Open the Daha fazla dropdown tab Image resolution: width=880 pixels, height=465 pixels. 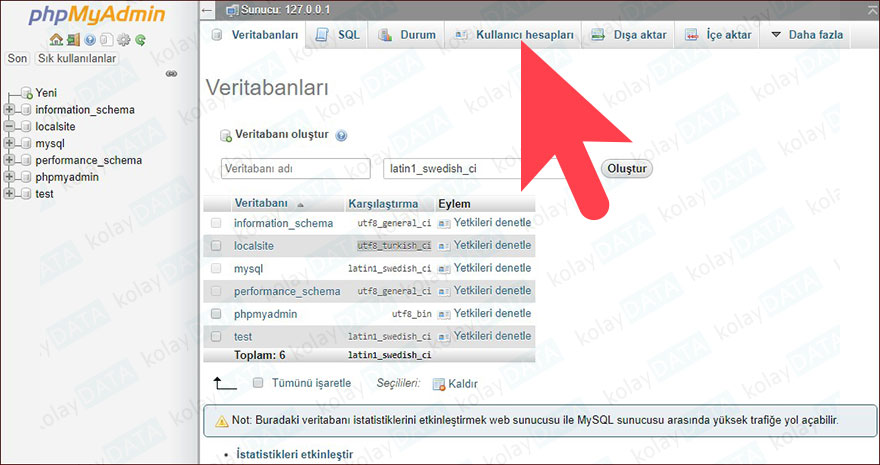click(x=807, y=35)
